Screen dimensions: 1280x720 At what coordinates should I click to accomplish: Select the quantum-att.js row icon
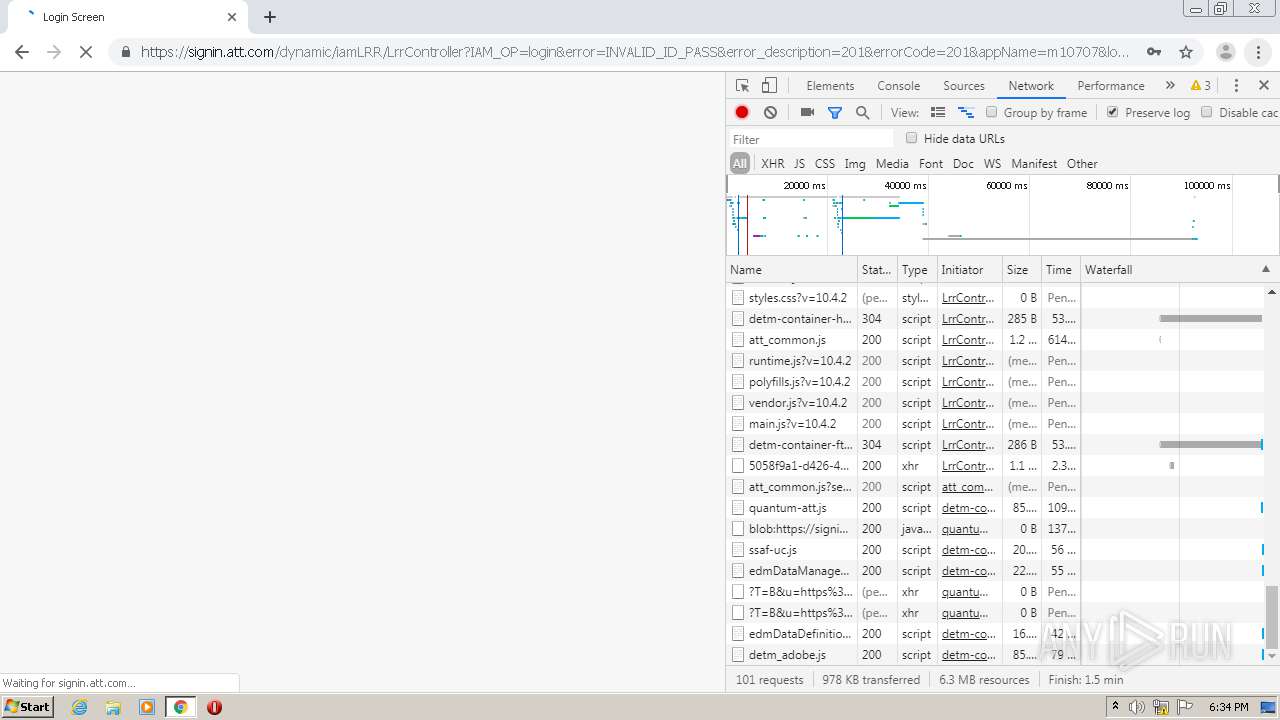coord(738,508)
